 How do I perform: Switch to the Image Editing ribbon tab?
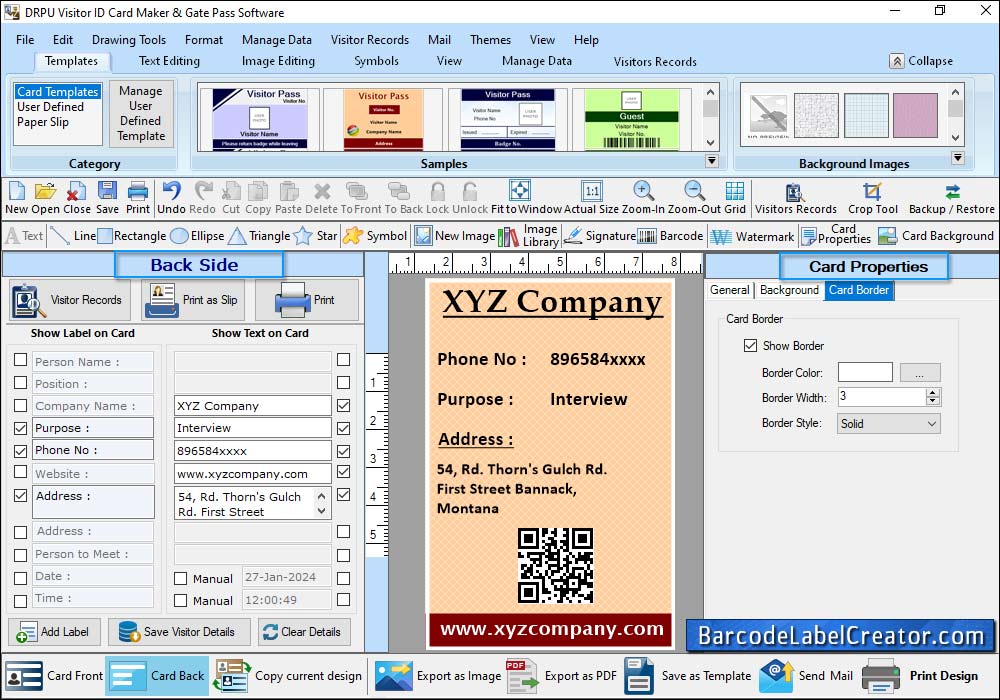(x=278, y=61)
